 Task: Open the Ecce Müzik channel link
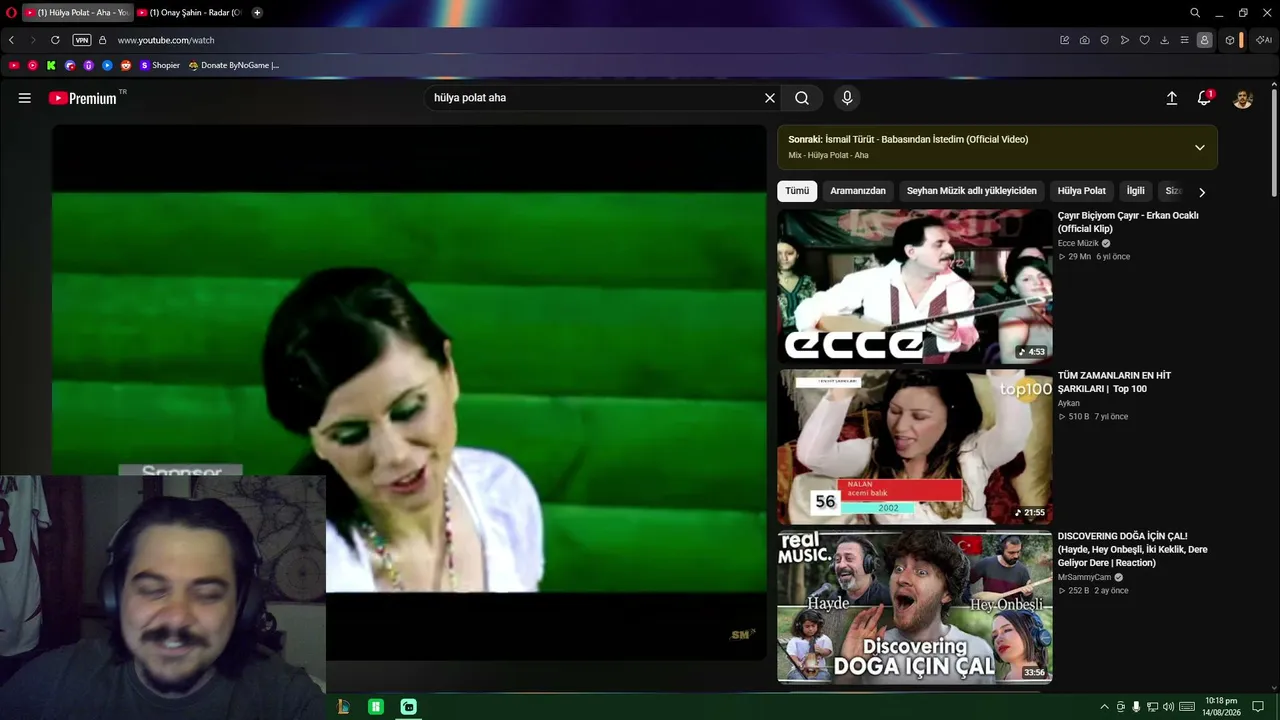click(x=1078, y=243)
